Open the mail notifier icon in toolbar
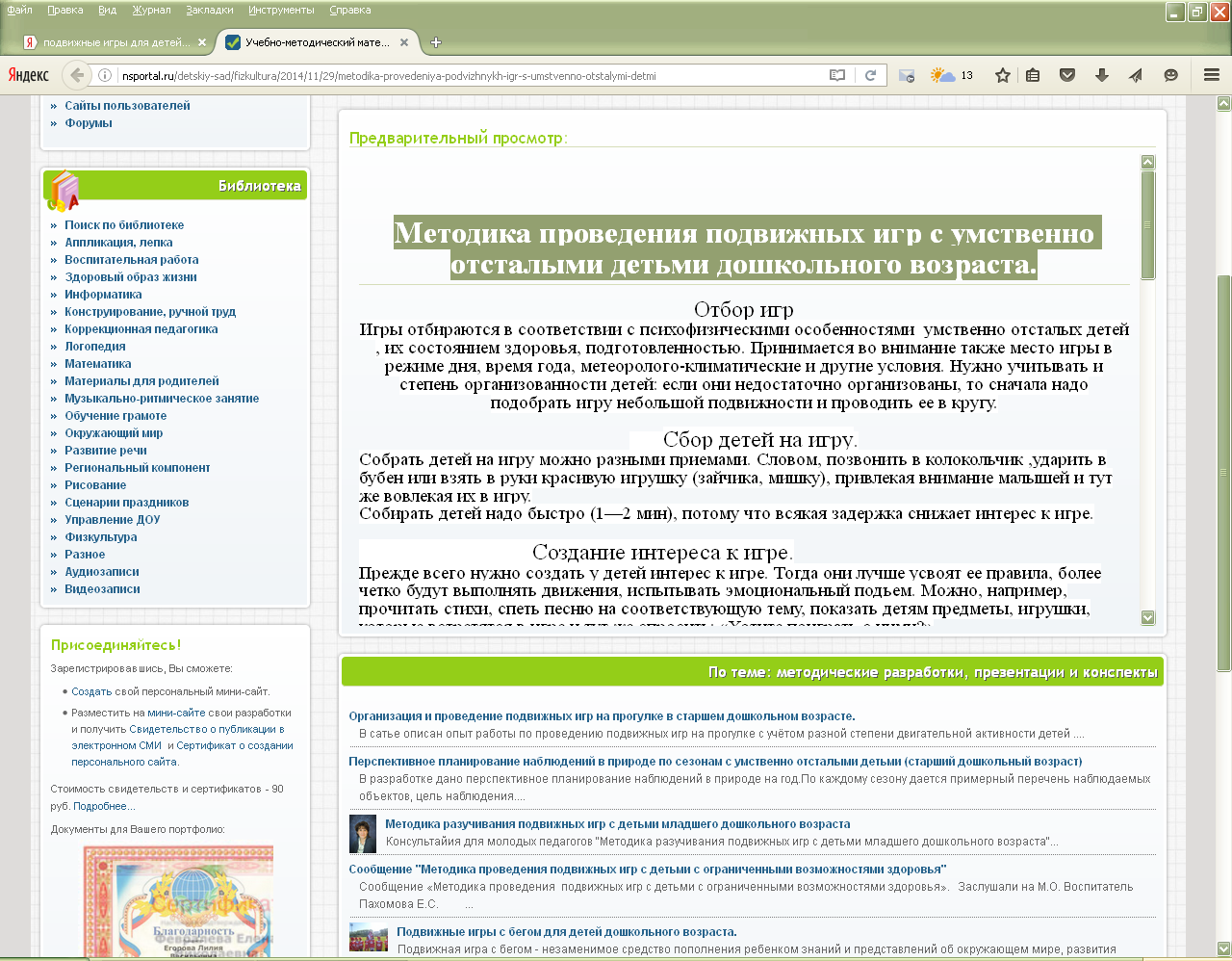The height and width of the screenshot is (961, 1232). click(x=907, y=75)
